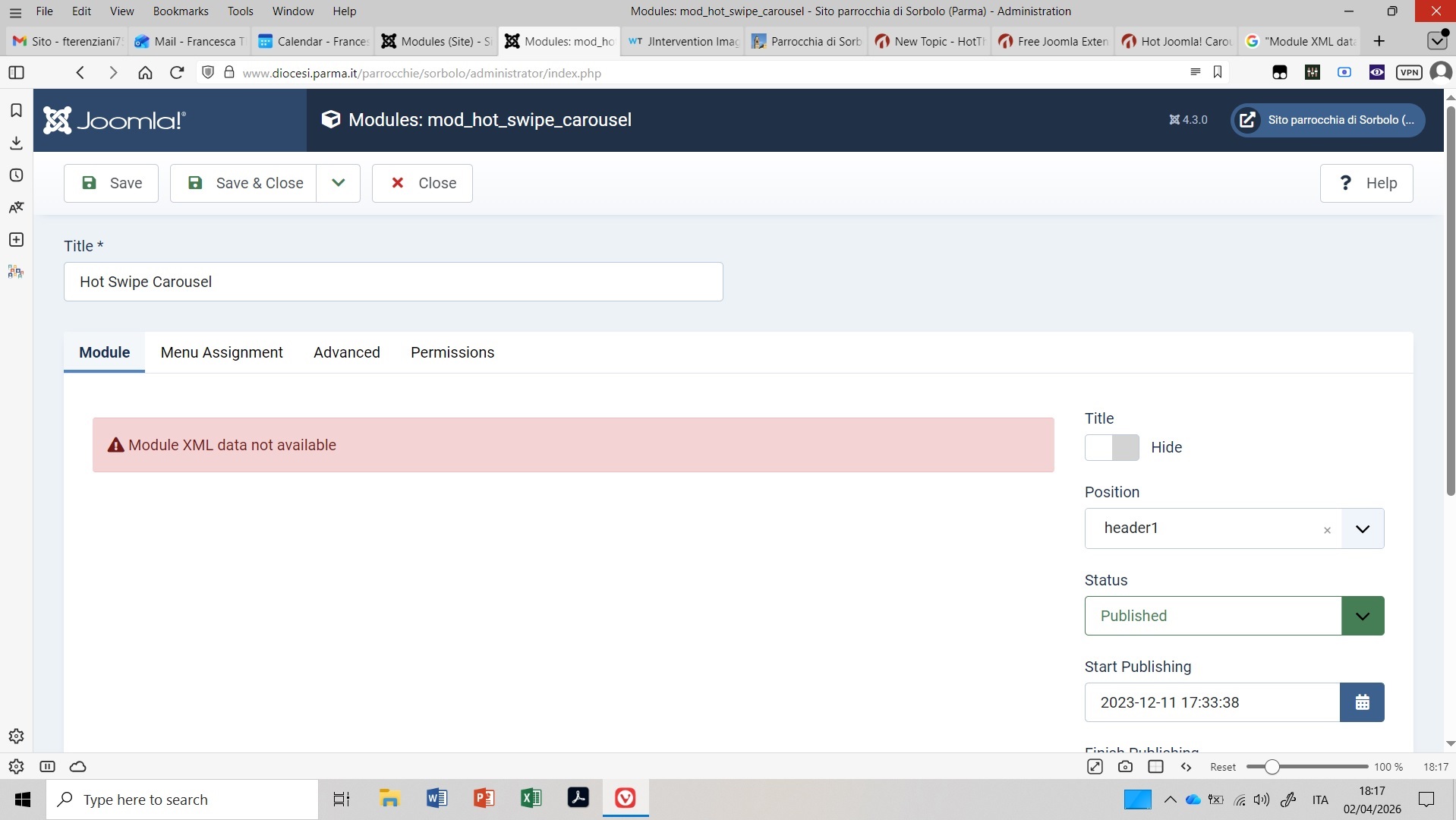Image resolution: width=1456 pixels, height=820 pixels.
Task: Open the history panel clock icon
Action: (16, 175)
